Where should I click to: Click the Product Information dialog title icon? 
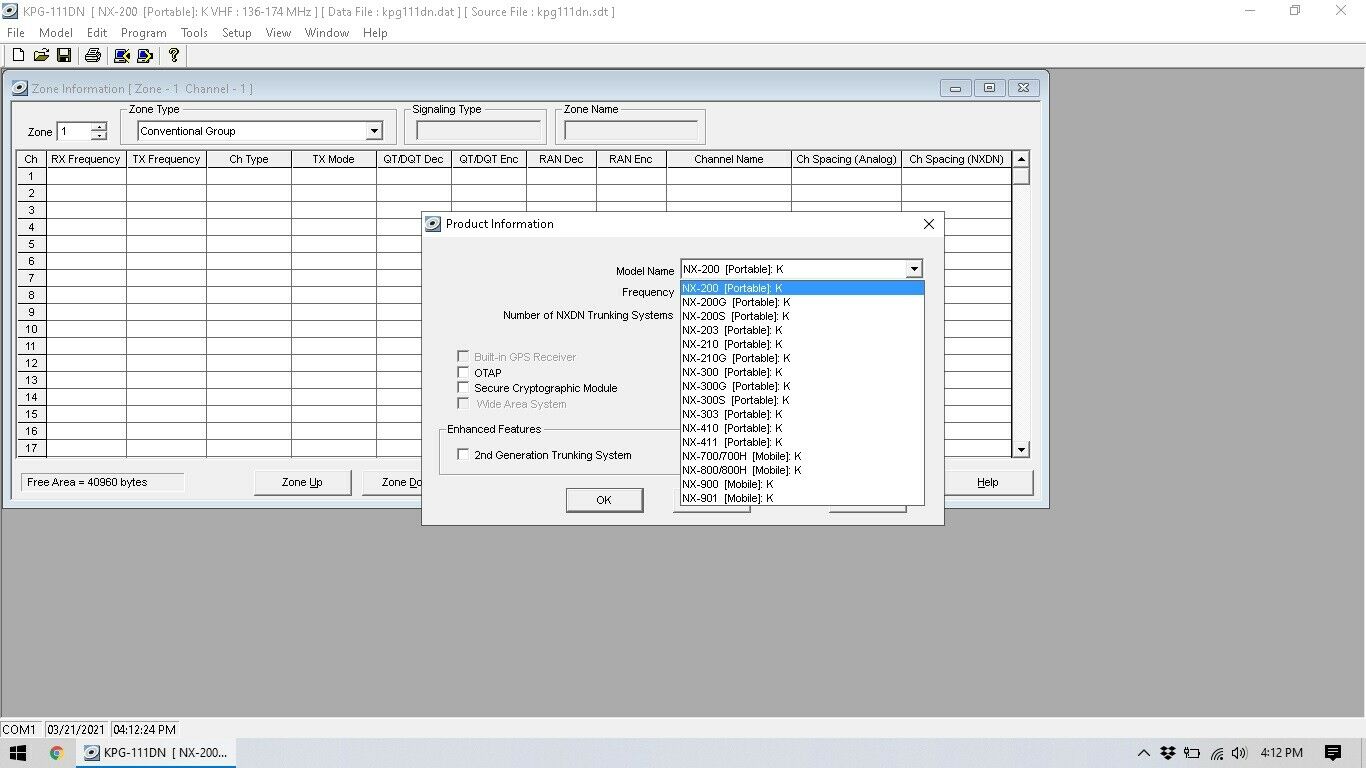(433, 224)
